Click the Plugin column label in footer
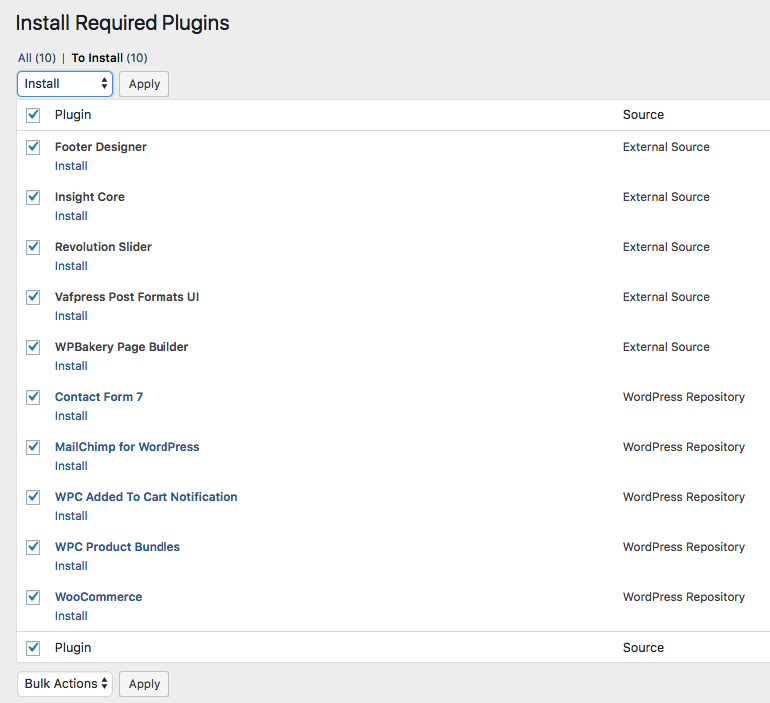The image size is (770, 703). click(x=73, y=648)
